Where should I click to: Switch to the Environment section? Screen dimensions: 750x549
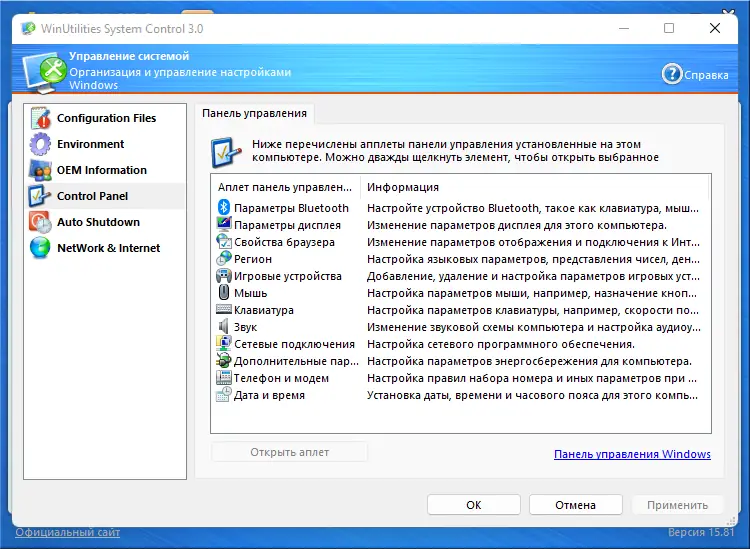pos(104,144)
